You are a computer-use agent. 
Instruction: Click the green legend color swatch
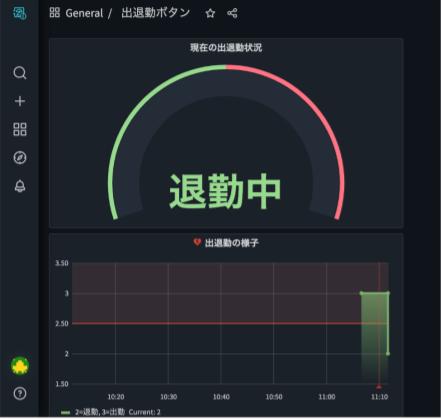66,413
